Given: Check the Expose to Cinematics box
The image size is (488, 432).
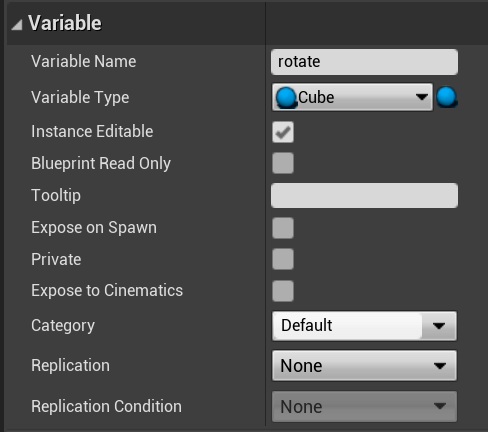Looking at the screenshot, I should (283, 291).
